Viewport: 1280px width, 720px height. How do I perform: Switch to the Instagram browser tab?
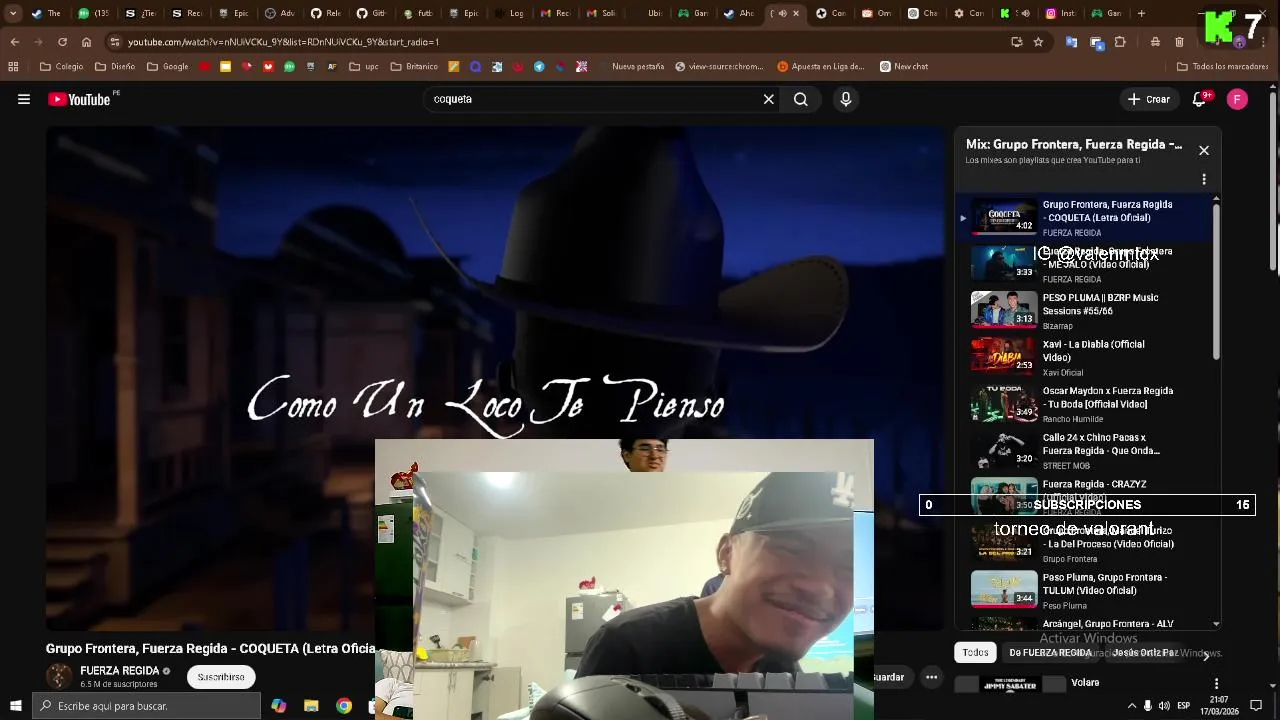pyautogui.click(x=1061, y=13)
